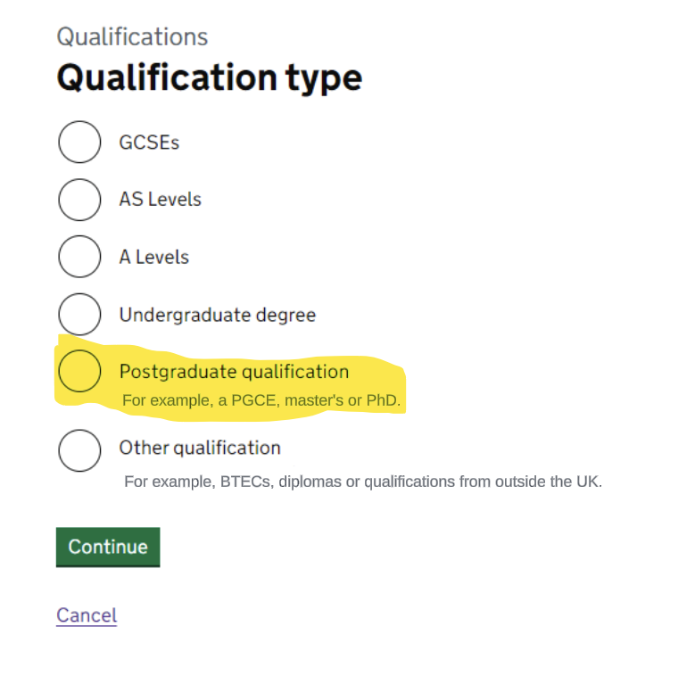
Task: Pick the A Levels radio circle
Action: tap(80, 257)
